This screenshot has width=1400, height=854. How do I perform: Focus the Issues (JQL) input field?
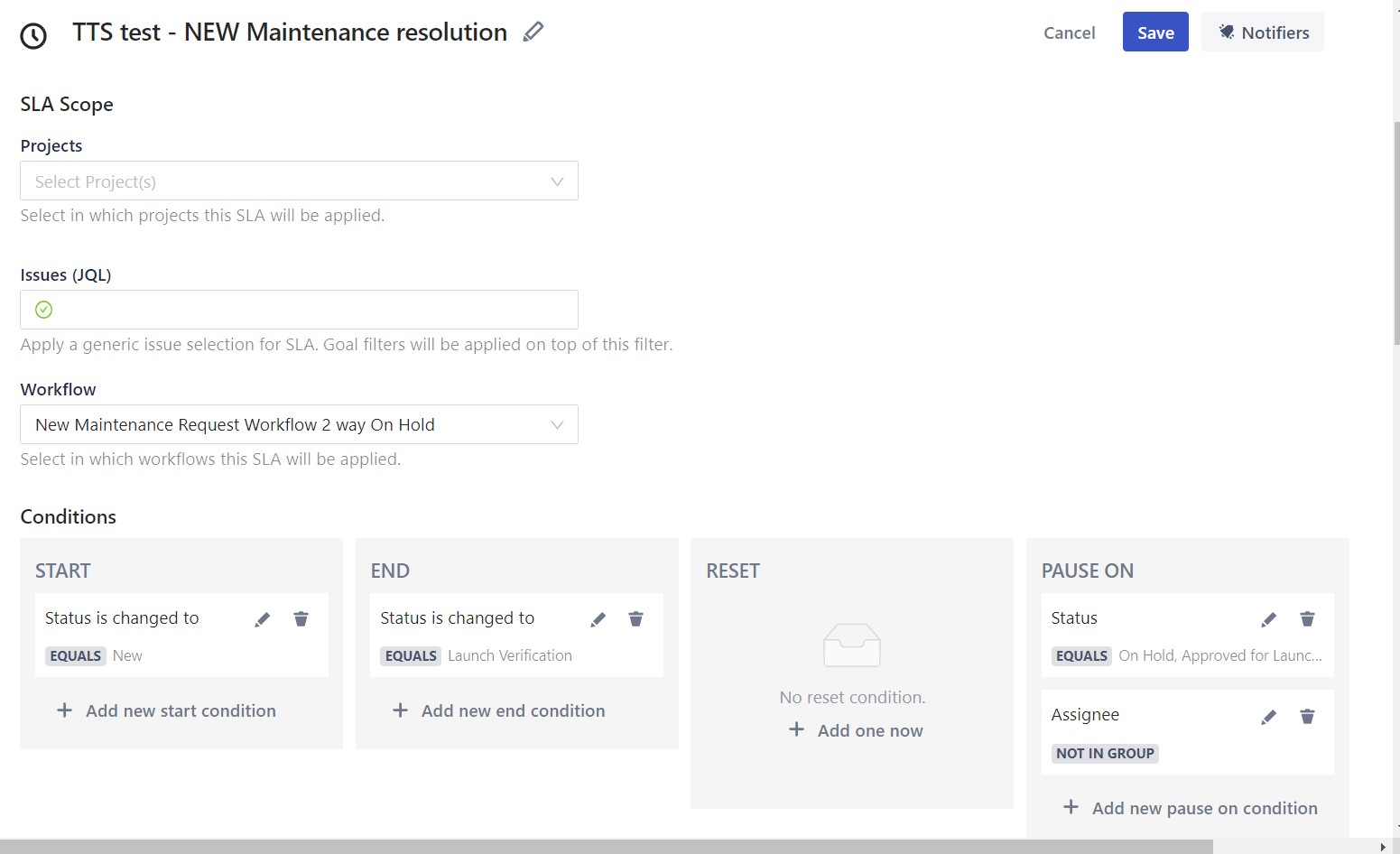tap(299, 310)
